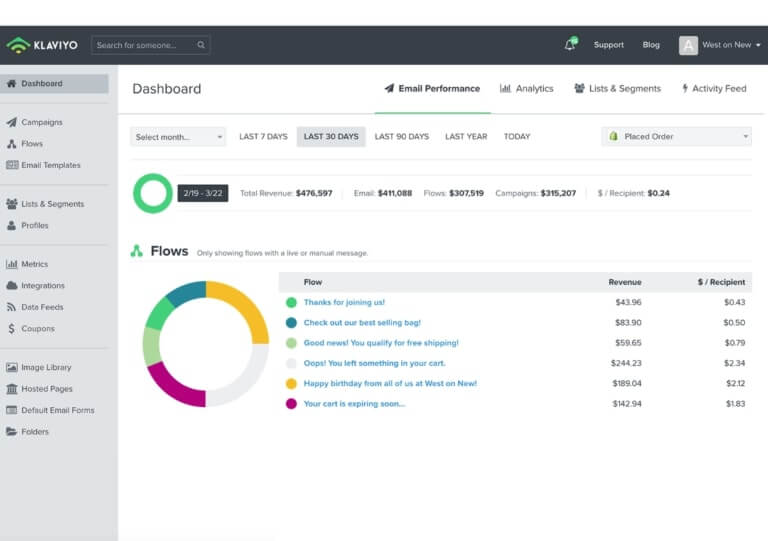
Task: Click the notification bell icon
Action: (570, 45)
